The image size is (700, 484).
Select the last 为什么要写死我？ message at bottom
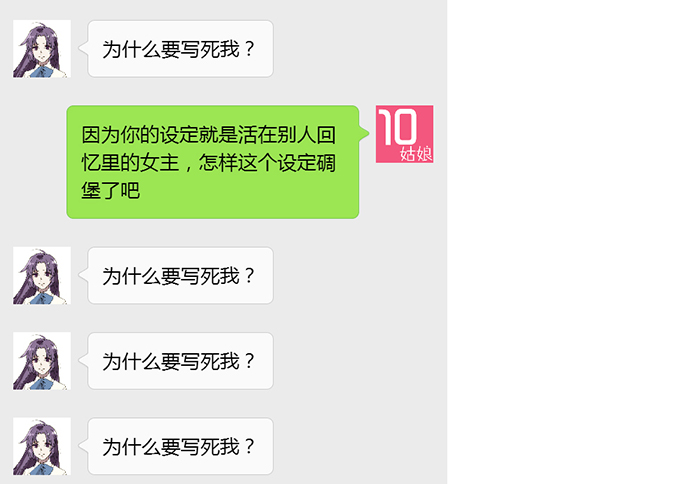point(180,446)
